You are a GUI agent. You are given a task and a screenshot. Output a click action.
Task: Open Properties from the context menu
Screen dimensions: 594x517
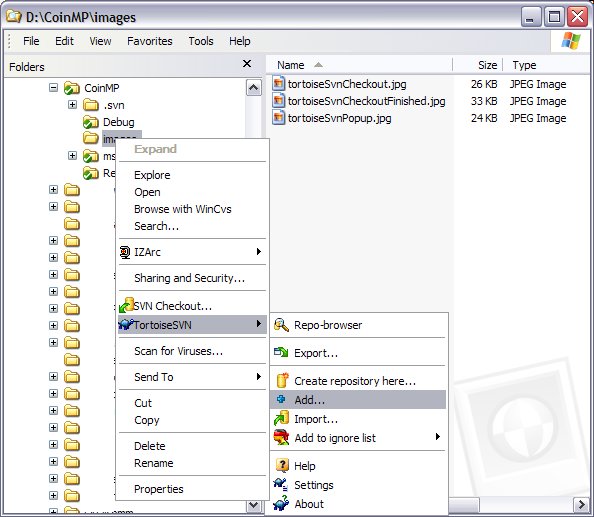192,489
